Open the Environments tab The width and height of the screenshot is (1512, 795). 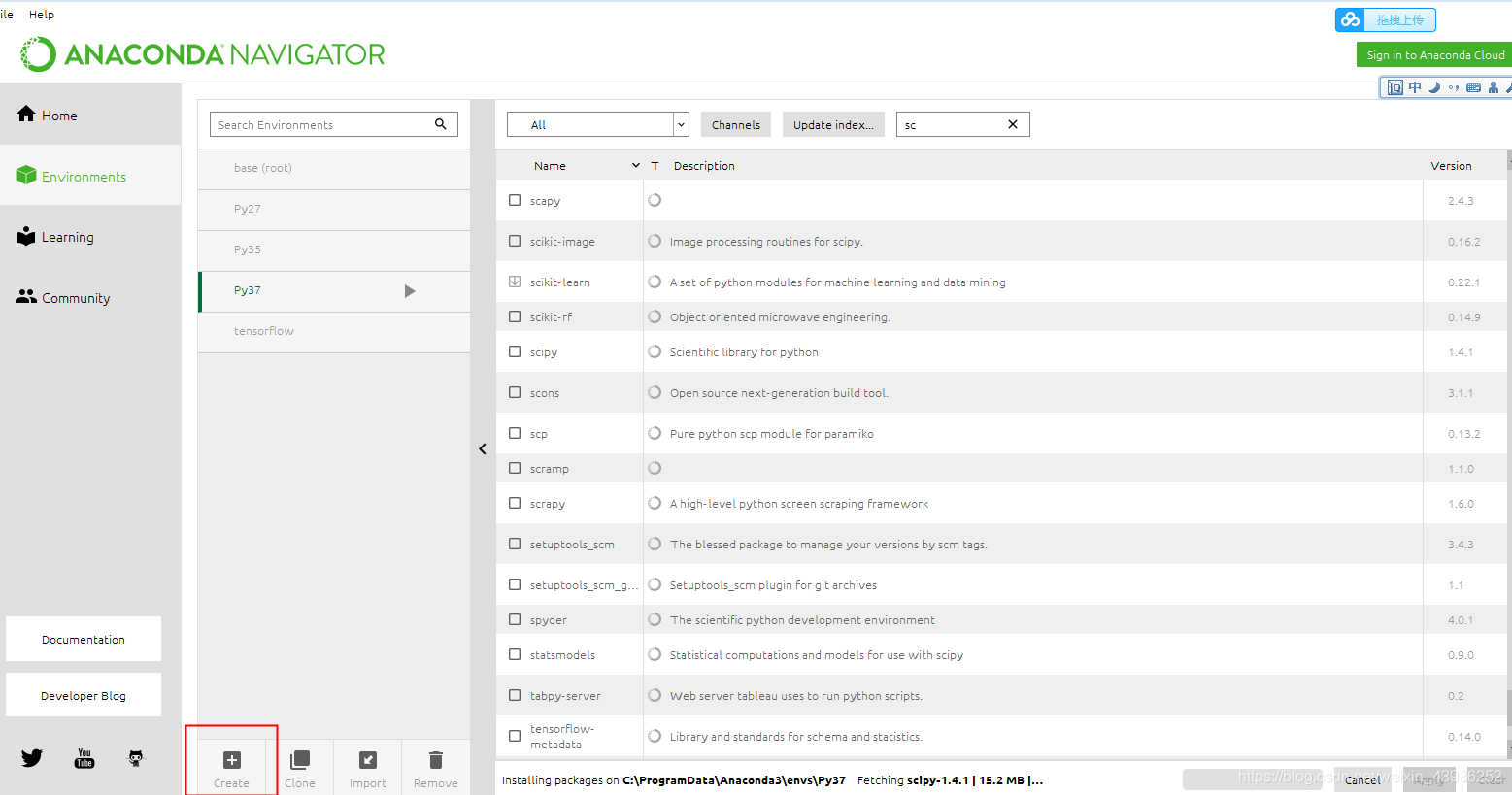pos(90,176)
